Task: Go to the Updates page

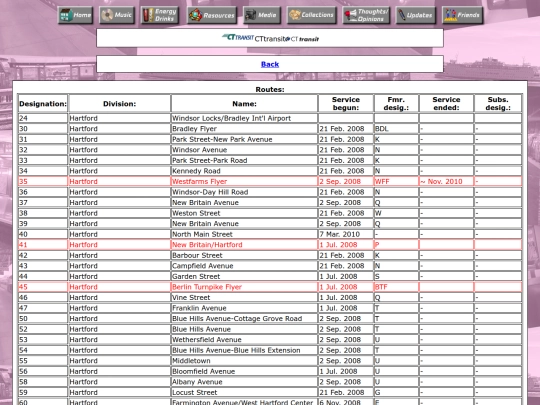Action: (x=416, y=15)
